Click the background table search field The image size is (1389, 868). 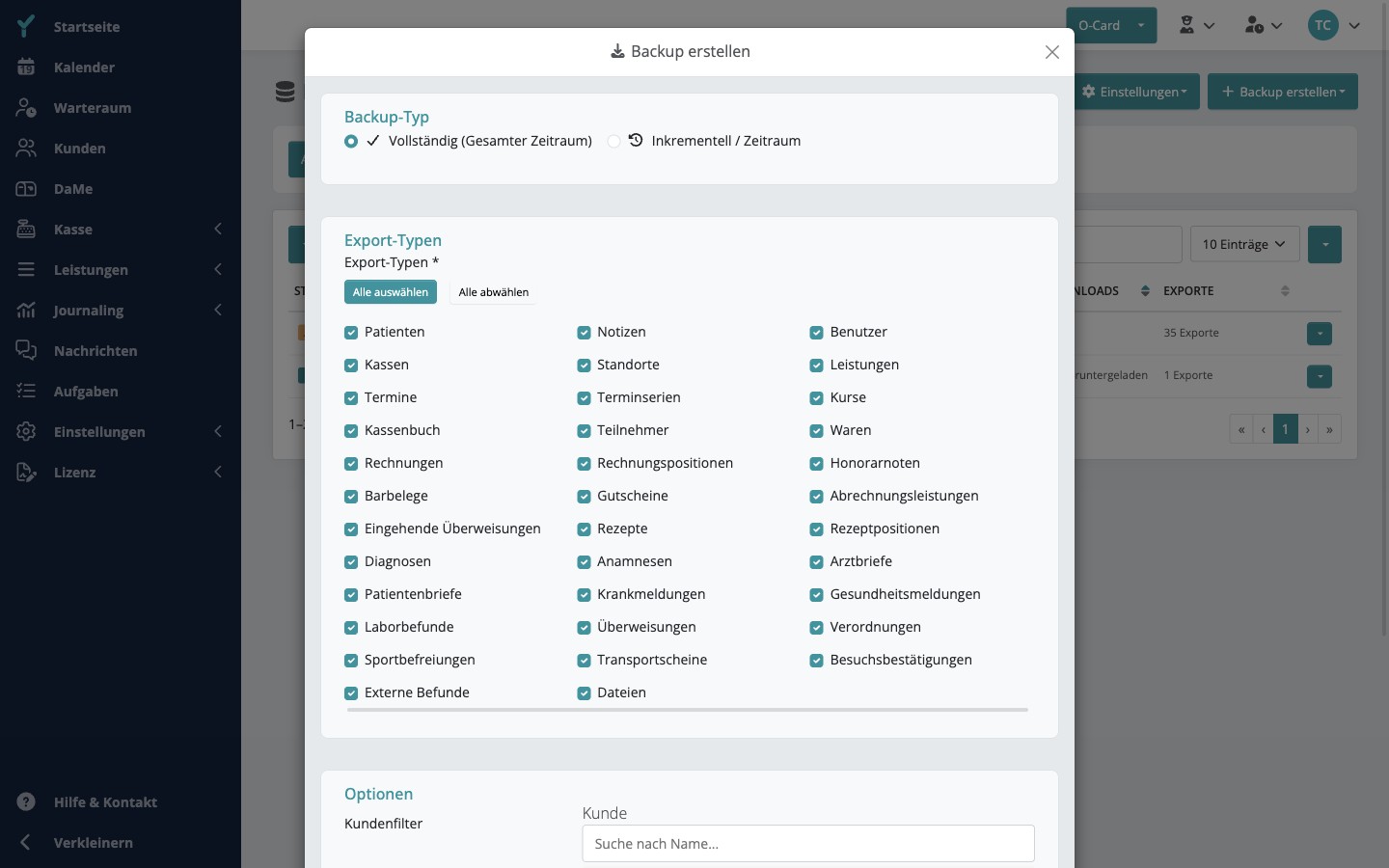1129,245
